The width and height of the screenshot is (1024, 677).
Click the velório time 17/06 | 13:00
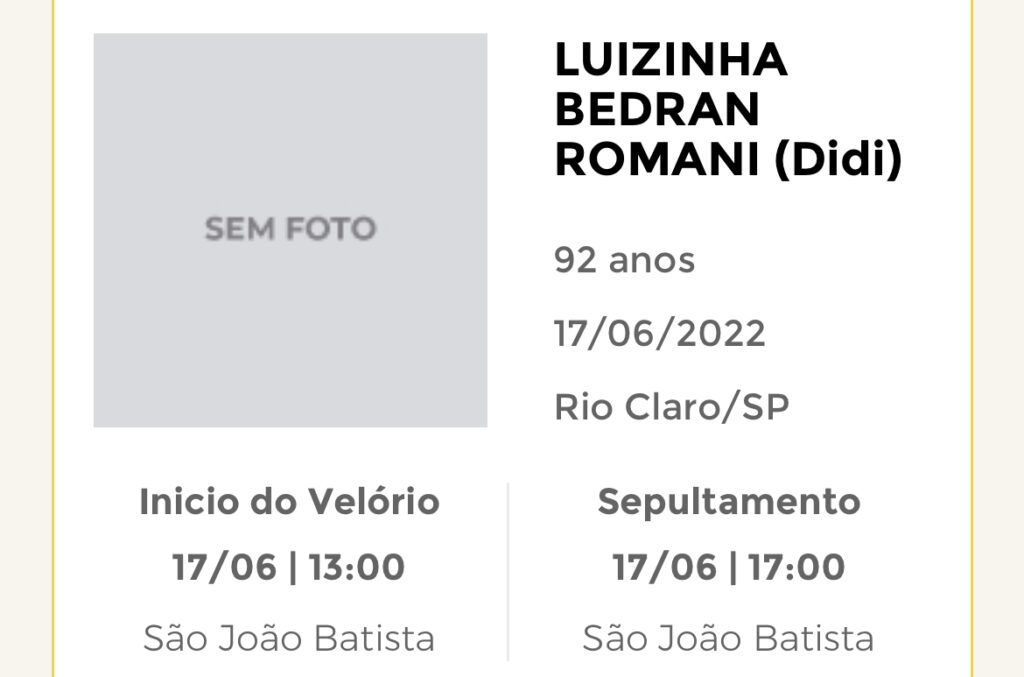tap(289, 567)
